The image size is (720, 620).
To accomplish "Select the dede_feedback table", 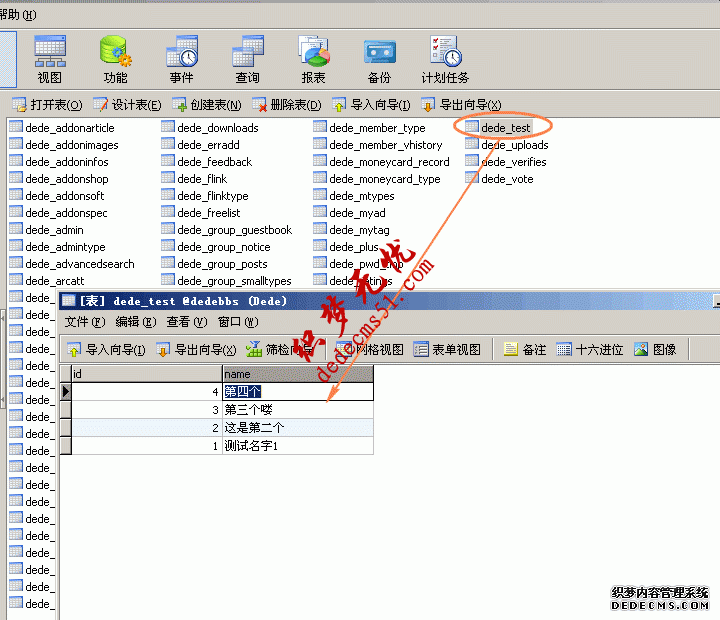I will click(214, 162).
